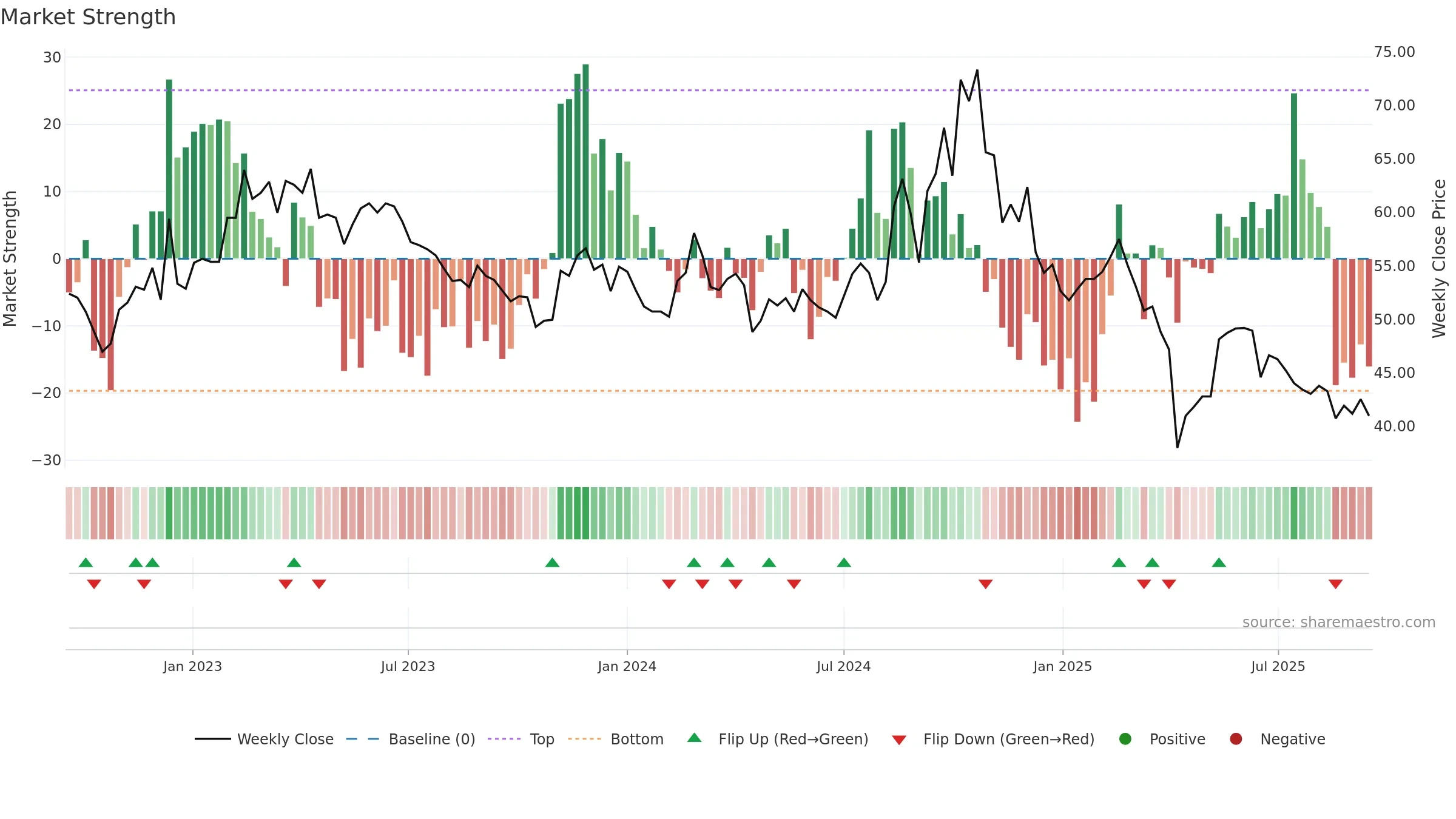Click the green Flip Up triangle legend icon
Viewport: 1456px width, 819px height.
(694, 738)
